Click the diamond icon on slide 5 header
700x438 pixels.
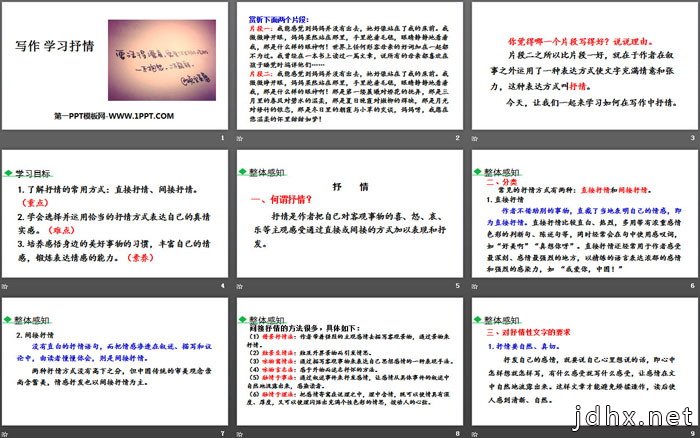243,159
